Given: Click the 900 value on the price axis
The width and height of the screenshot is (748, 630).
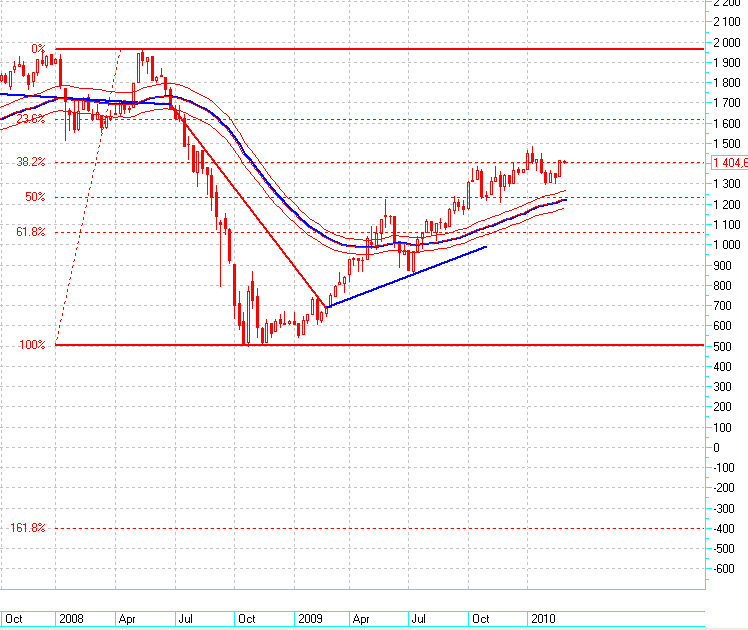Looking at the screenshot, I should pyautogui.click(x=722, y=266).
